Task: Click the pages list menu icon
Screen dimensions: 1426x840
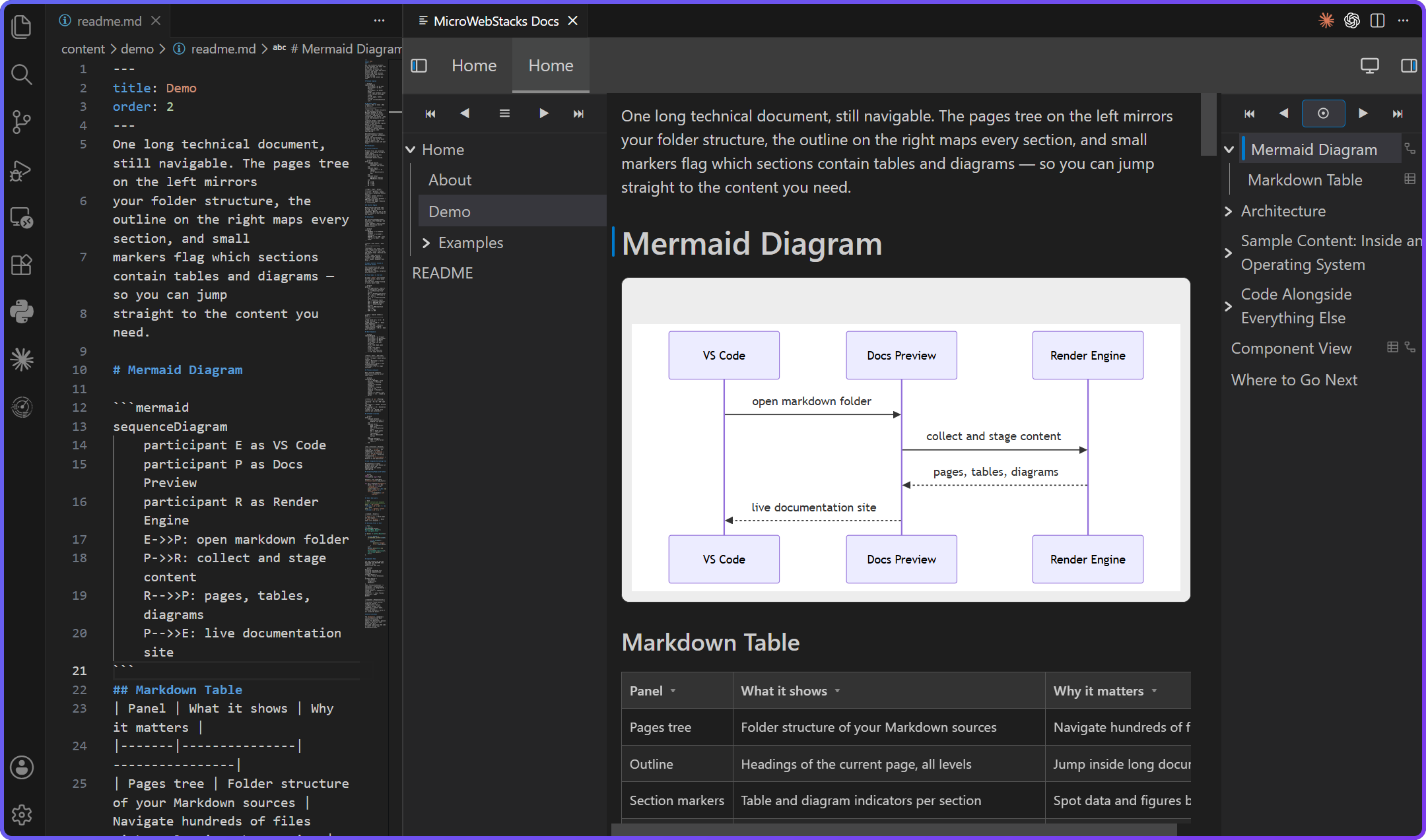Action: click(504, 113)
